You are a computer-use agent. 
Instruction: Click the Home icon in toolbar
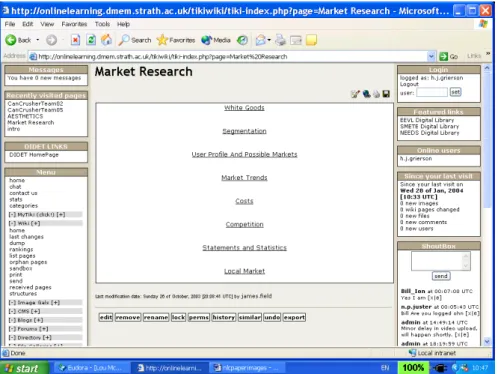coord(107,40)
